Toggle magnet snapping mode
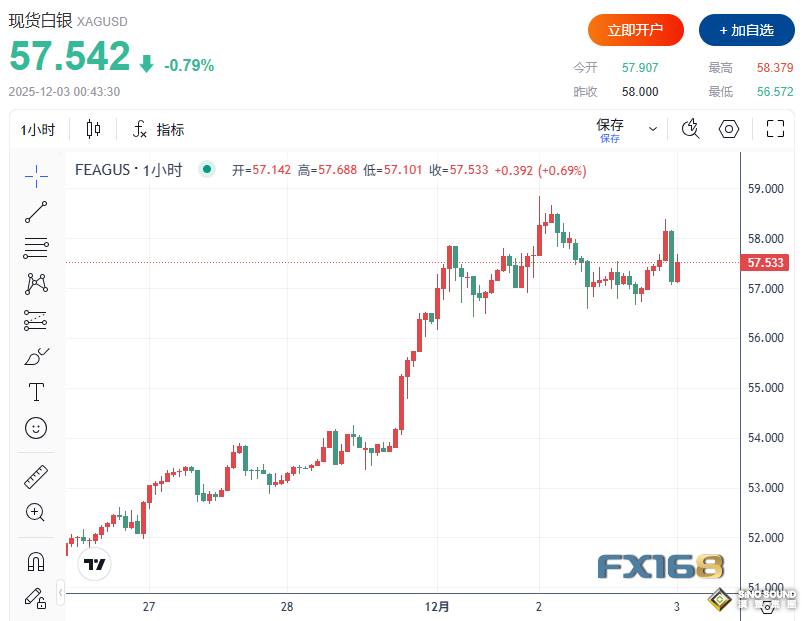The width and height of the screenshot is (806, 621). pyautogui.click(x=35, y=561)
